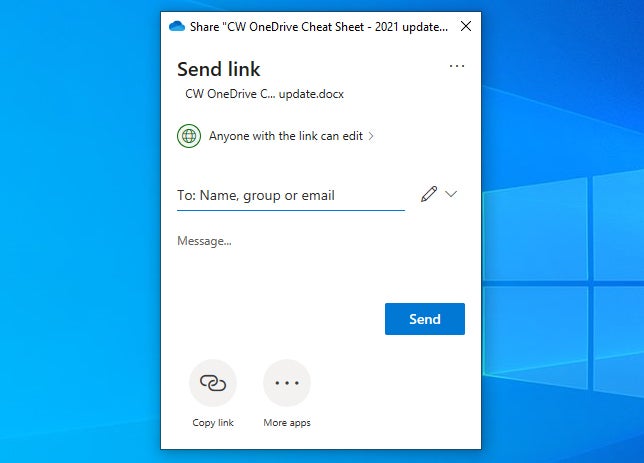Image resolution: width=644 pixels, height=463 pixels.
Task: Click the 'Copy link' label
Action: point(213,422)
